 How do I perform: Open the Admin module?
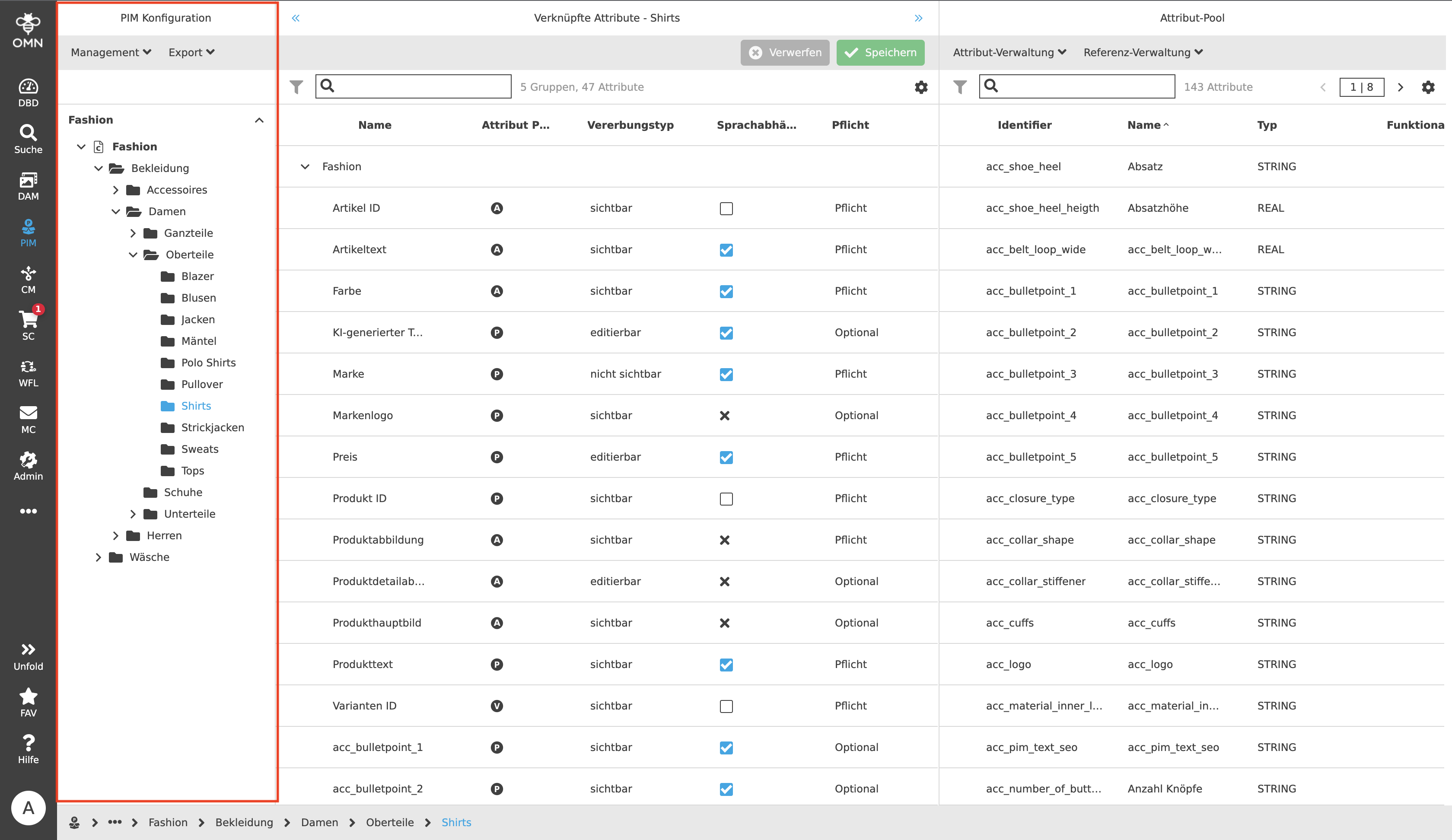click(28, 465)
